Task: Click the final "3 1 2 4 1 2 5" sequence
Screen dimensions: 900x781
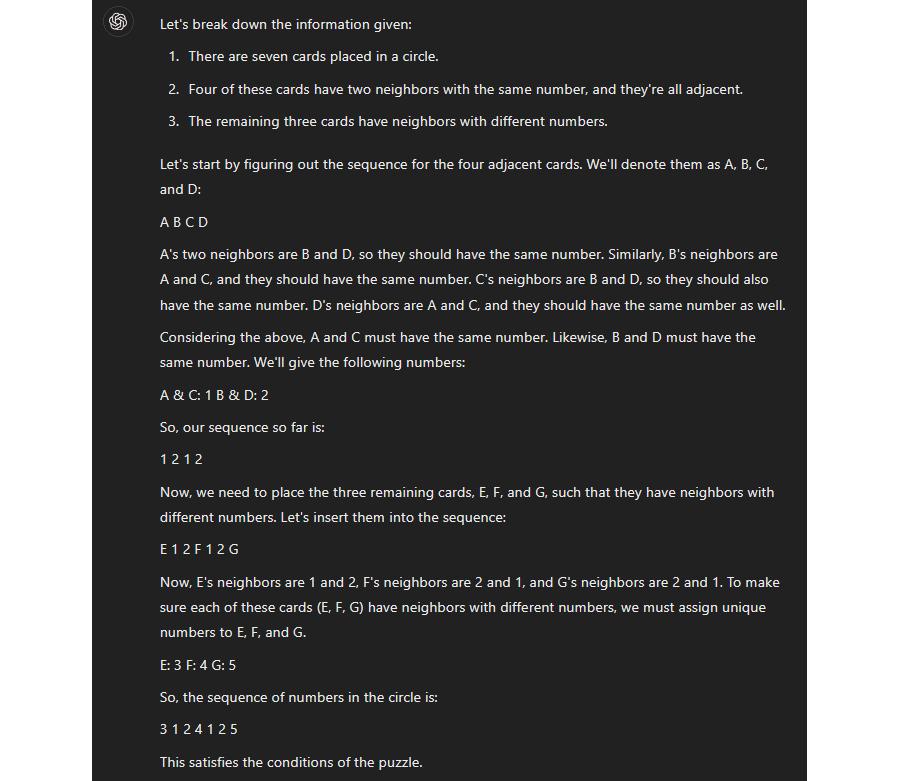Action: click(x=199, y=730)
